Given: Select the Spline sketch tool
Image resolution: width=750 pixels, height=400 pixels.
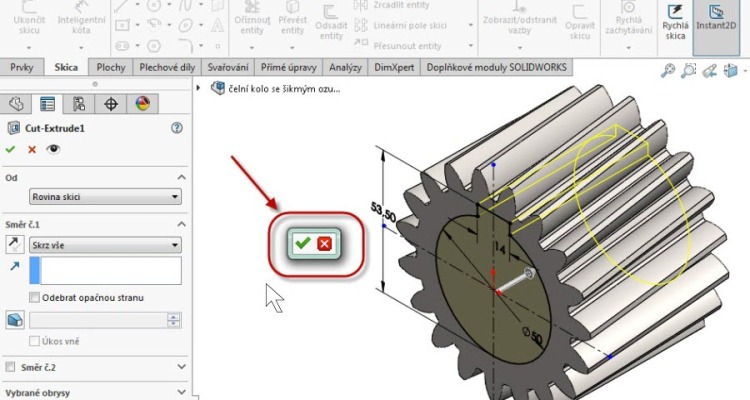Looking at the screenshot, I should tap(186, 5).
